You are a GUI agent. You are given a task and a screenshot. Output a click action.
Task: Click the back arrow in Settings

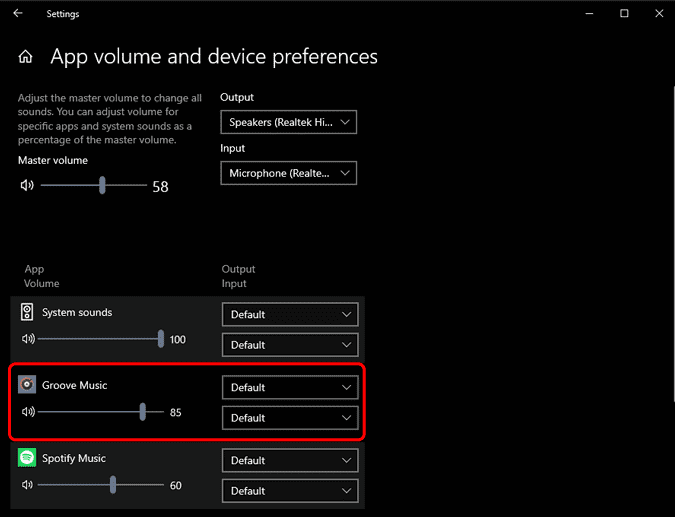[17, 14]
